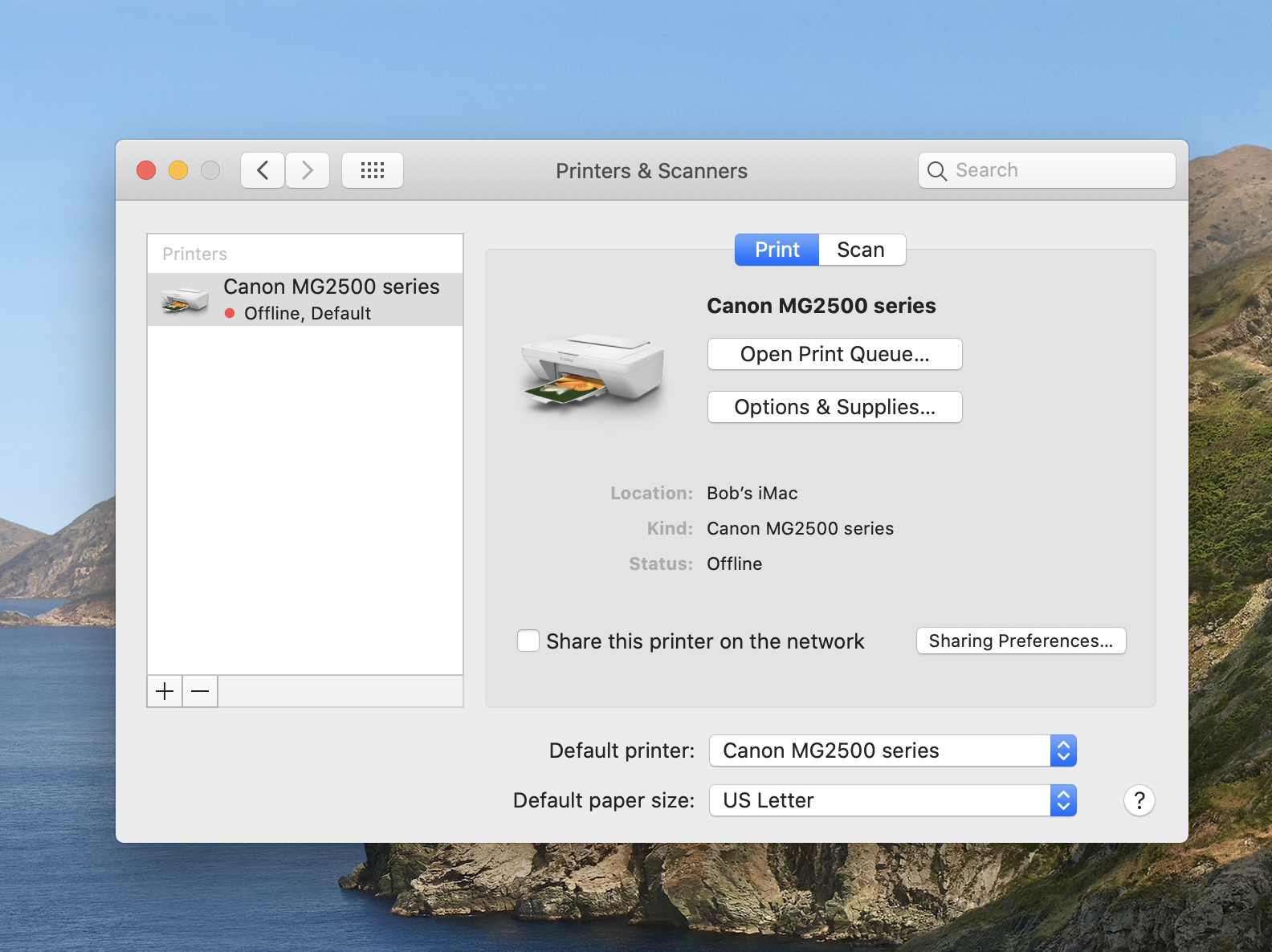Click the bold Canon MG2500 series heading
This screenshot has height=952, width=1272.
tap(821, 306)
